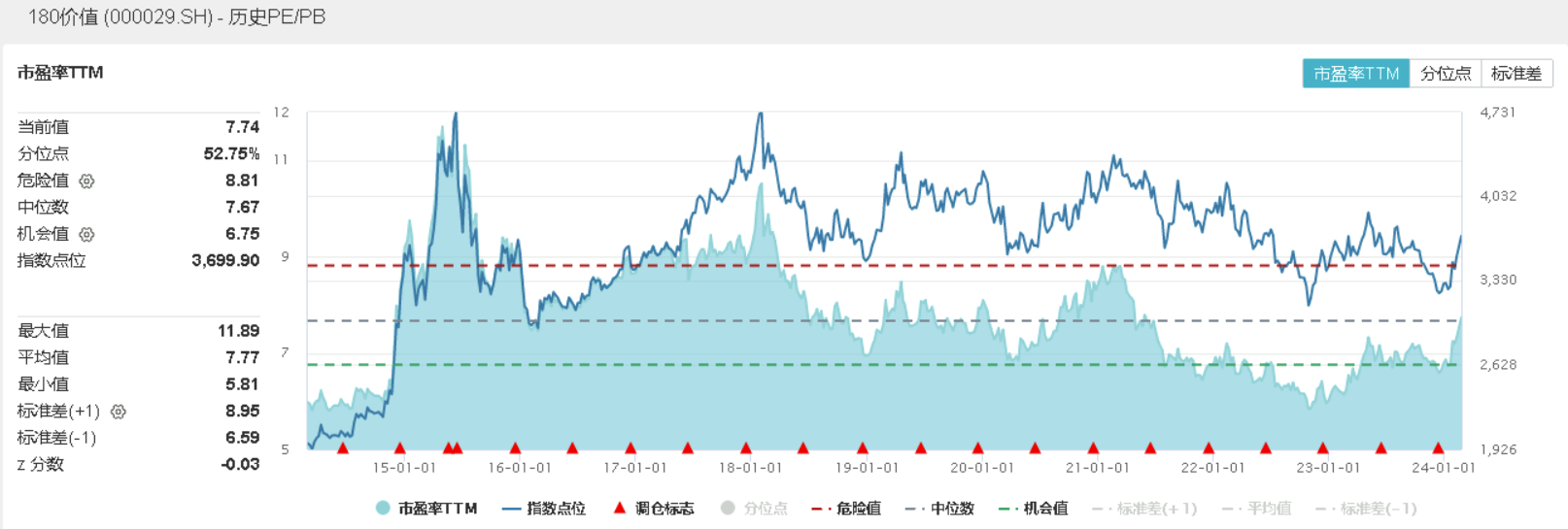Click the gear icon beside 标准差(+1)
Screen dimensions: 1568x529
pos(119,412)
